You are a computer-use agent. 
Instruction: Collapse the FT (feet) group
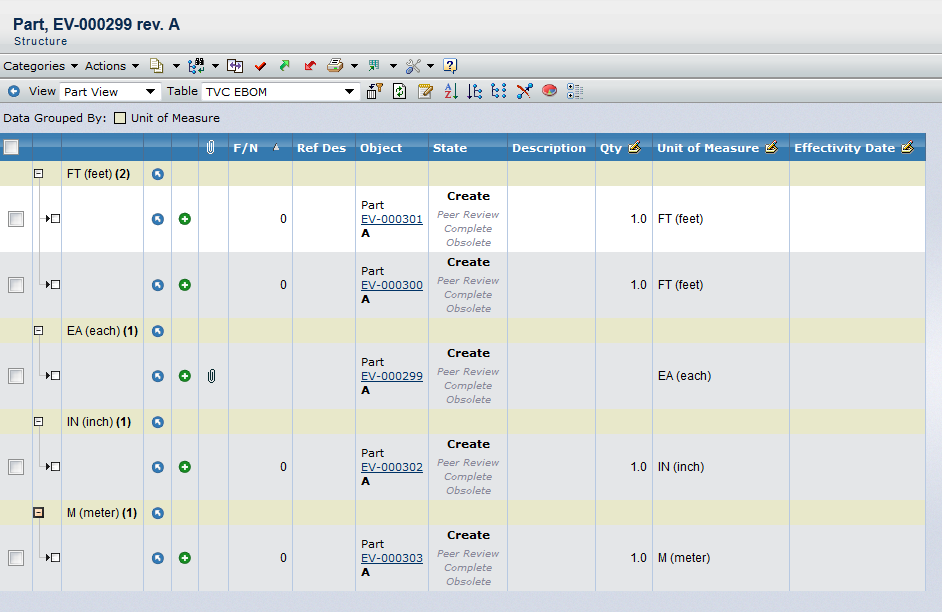click(39, 174)
